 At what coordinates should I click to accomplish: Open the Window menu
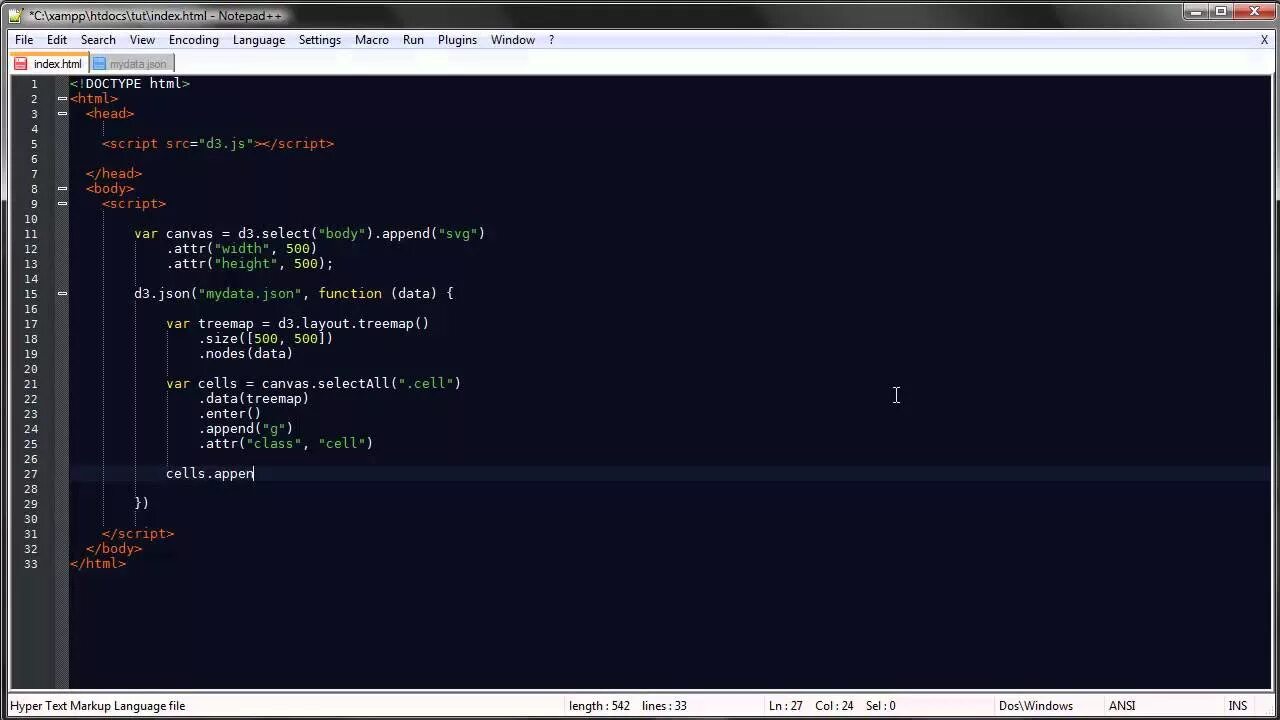tap(513, 40)
